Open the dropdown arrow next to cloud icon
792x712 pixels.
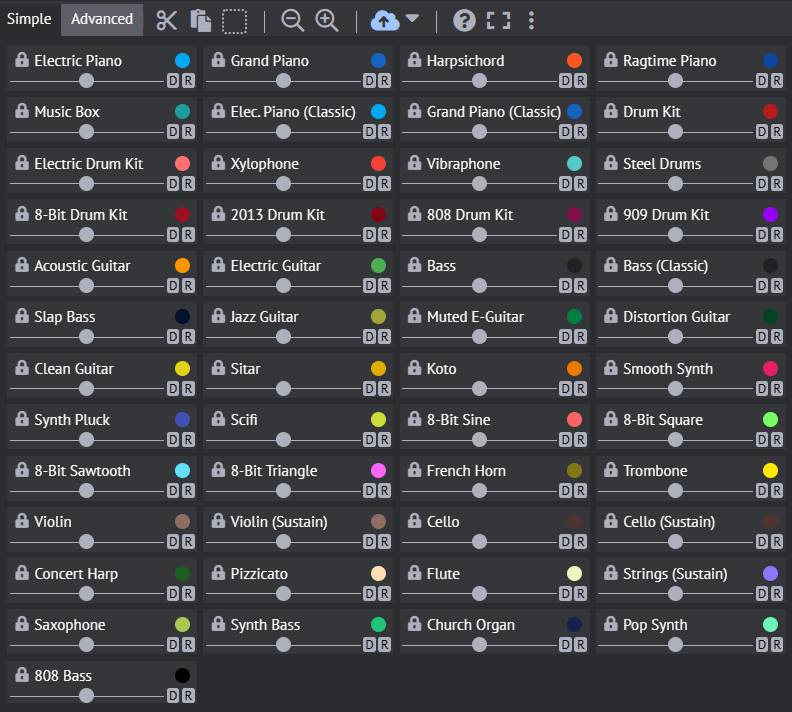click(412, 19)
